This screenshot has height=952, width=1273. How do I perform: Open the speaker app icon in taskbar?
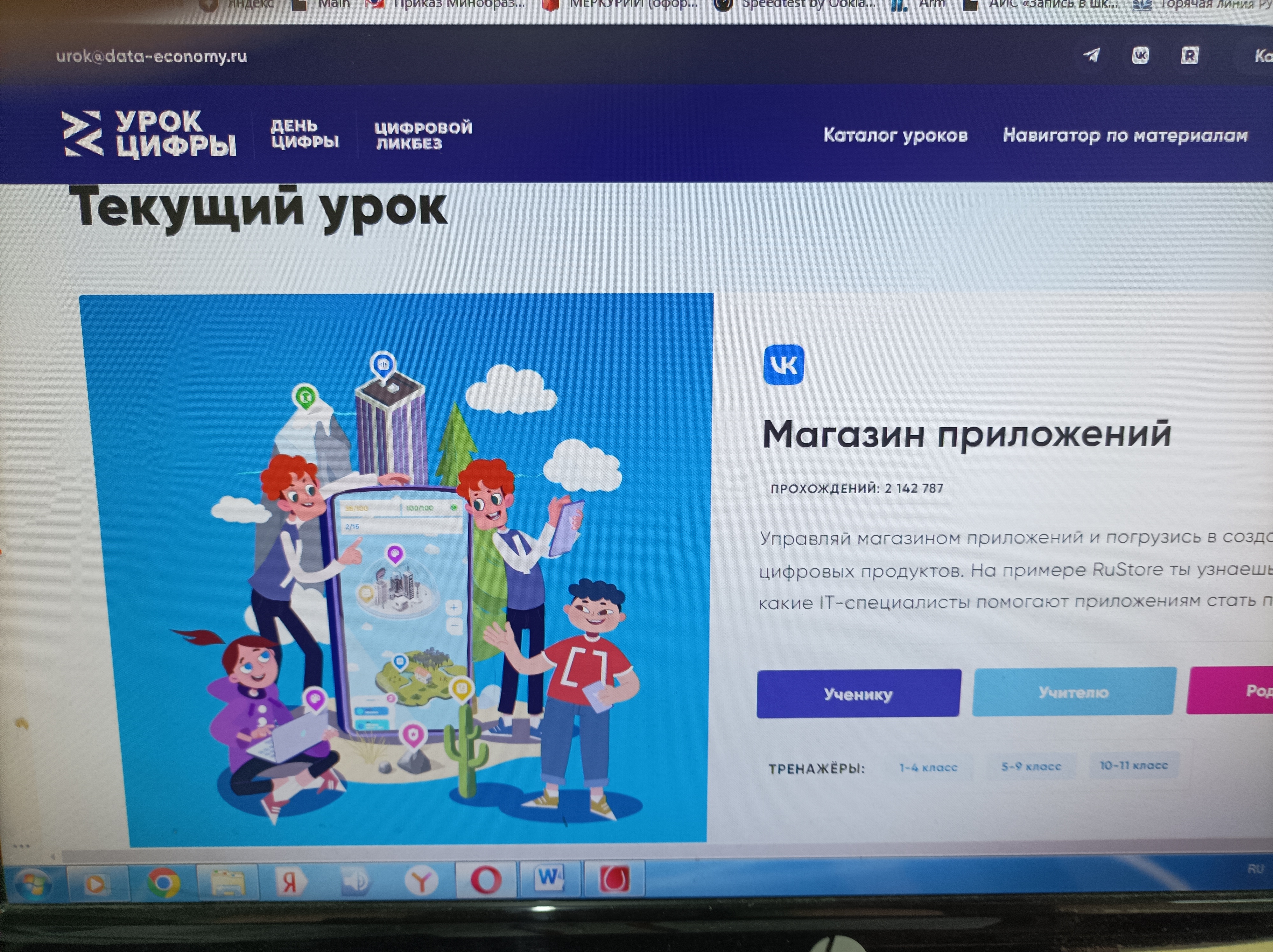[x=355, y=881]
